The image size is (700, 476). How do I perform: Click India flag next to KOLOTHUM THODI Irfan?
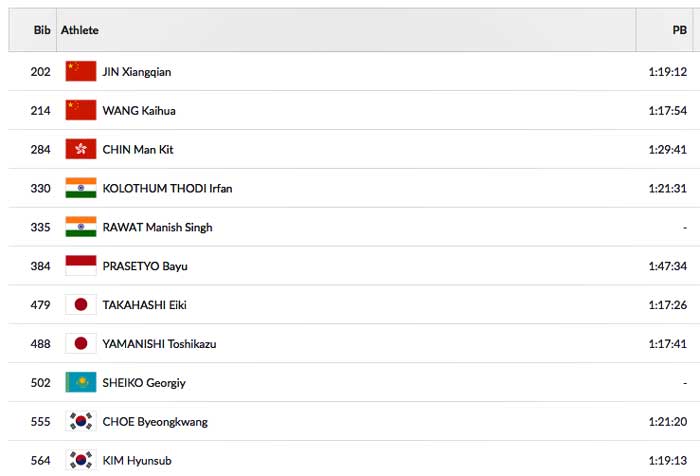[x=80, y=188]
